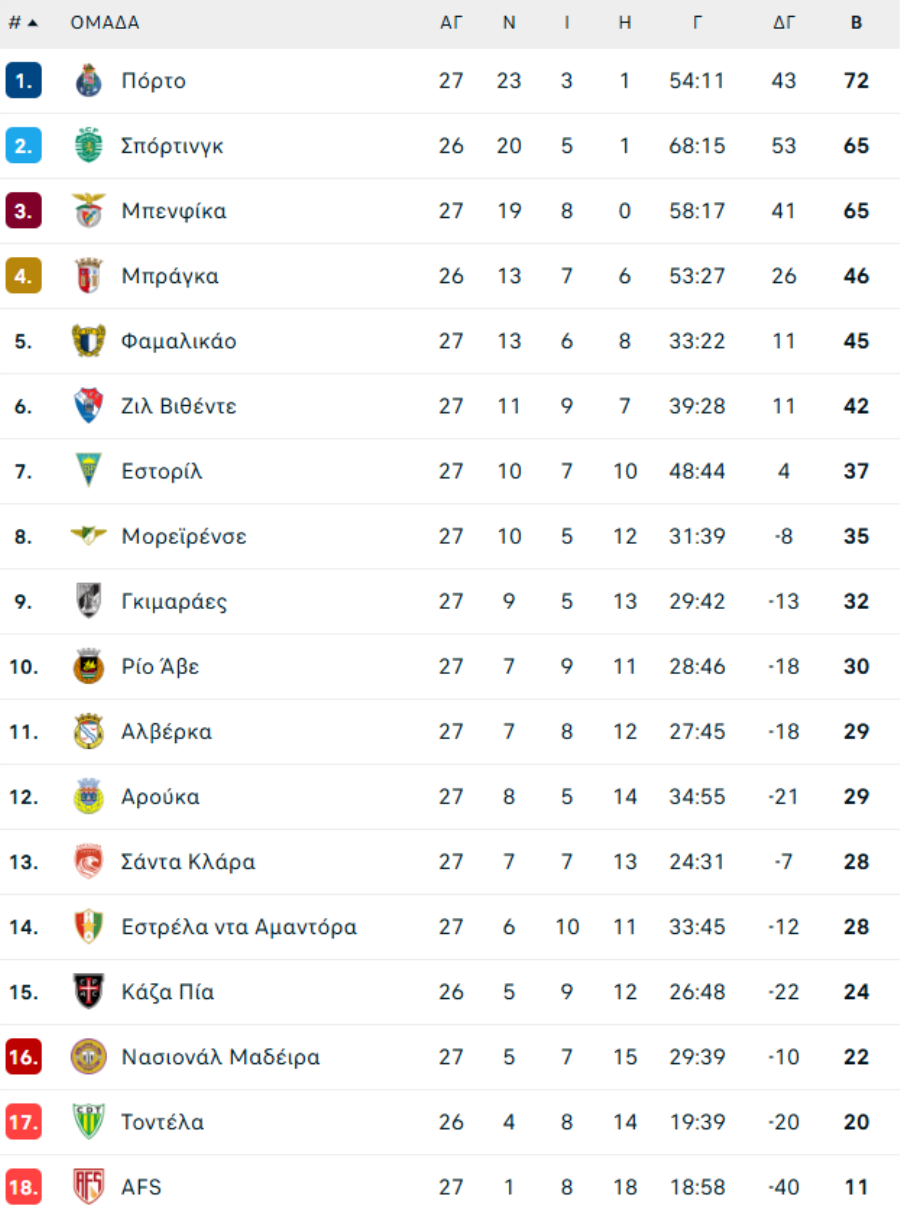Viewport: 900px width, 1215px height.
Task: Open the Πόρτο team link
Action: pyautogui.click(x=153, y=81)
